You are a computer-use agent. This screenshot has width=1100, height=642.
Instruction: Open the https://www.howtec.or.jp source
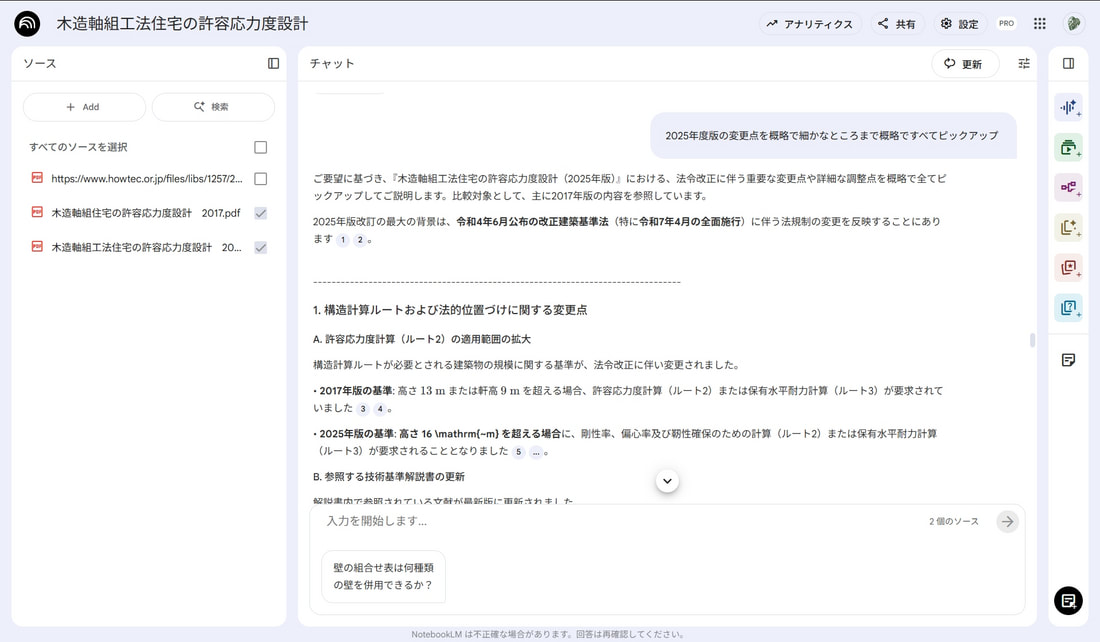[x=147, y=179]
